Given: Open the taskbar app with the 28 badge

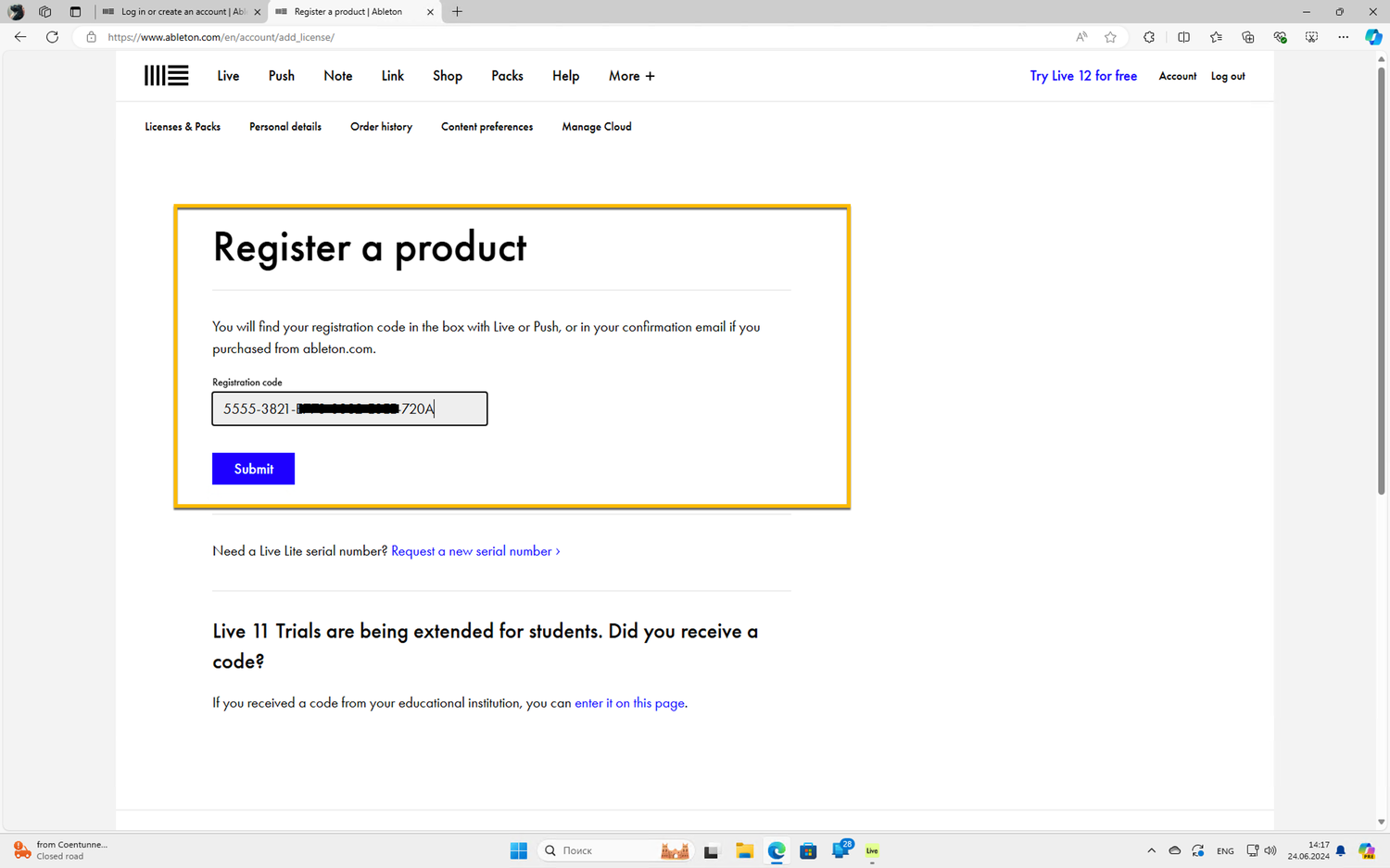Looking at the screenshot, I should click(x=841, y=849).
